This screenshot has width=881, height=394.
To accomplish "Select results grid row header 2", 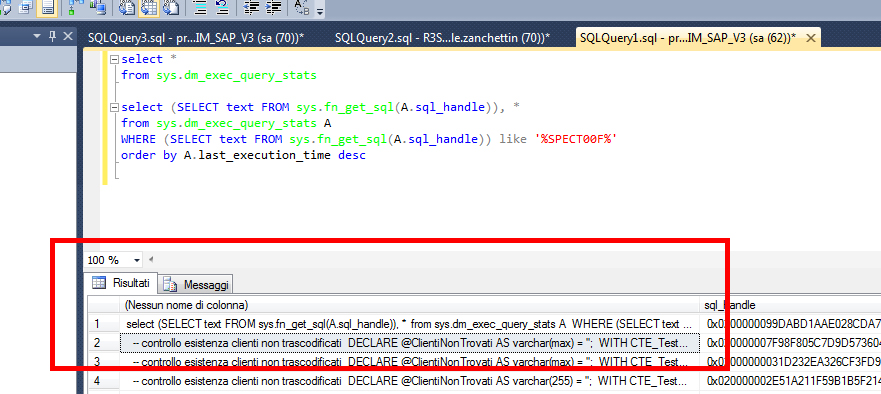I will tap(104, 343).
